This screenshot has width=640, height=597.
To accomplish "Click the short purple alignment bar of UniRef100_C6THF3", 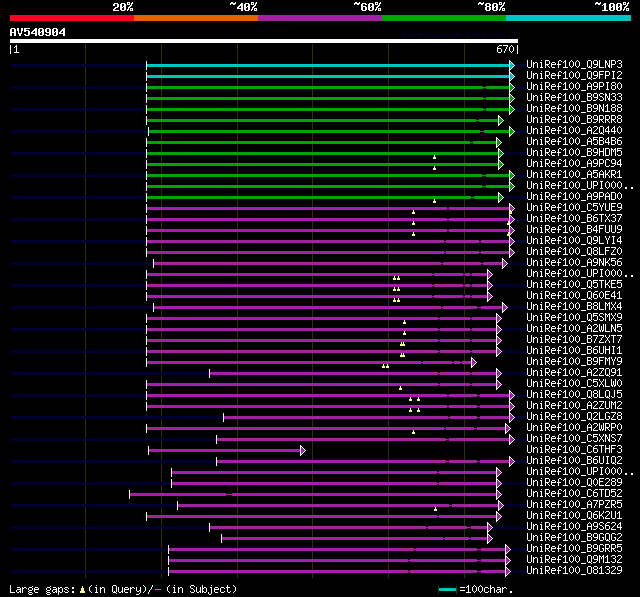I will click(x=224, y=451).
